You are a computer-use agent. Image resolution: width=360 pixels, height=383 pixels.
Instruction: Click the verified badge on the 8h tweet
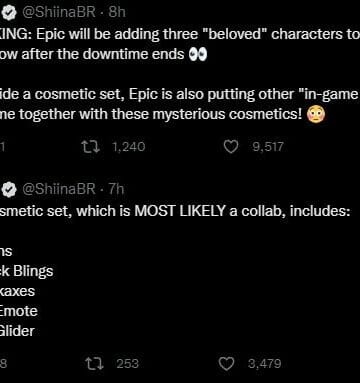point(9,13)
